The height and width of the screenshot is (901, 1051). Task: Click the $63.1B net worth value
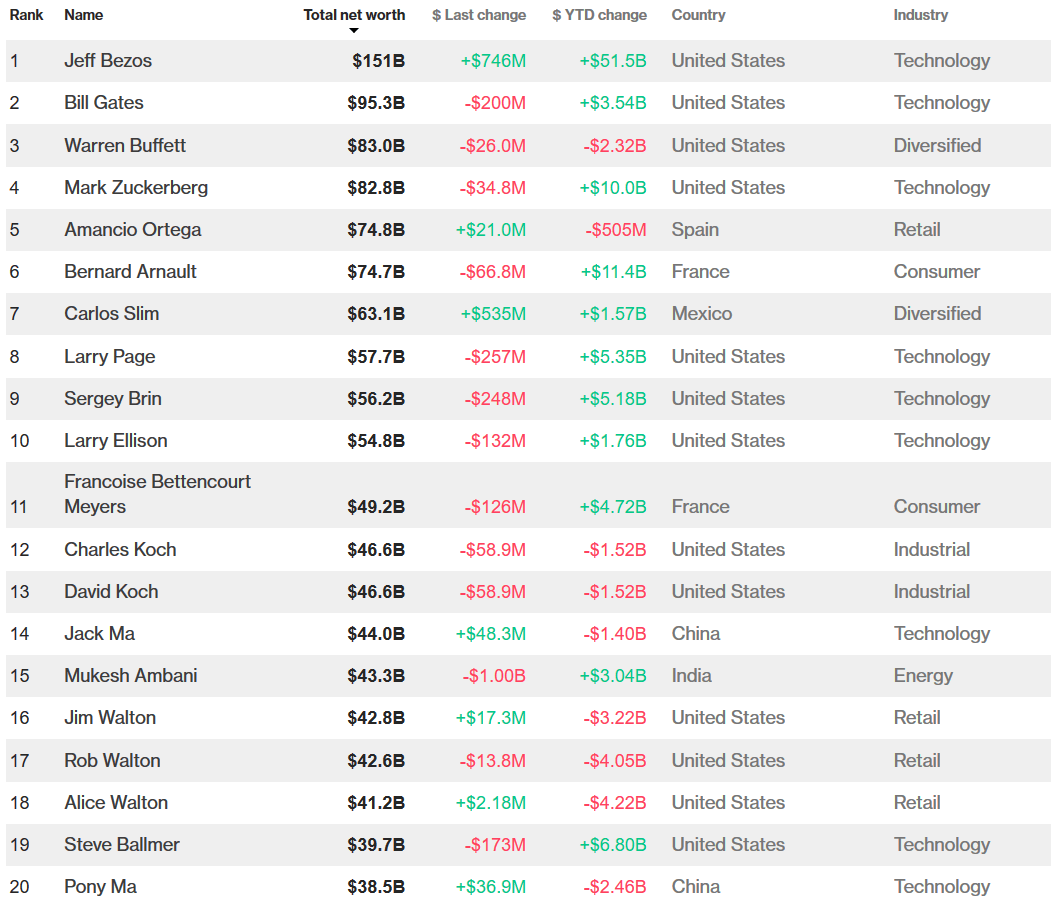click(376, 314)
